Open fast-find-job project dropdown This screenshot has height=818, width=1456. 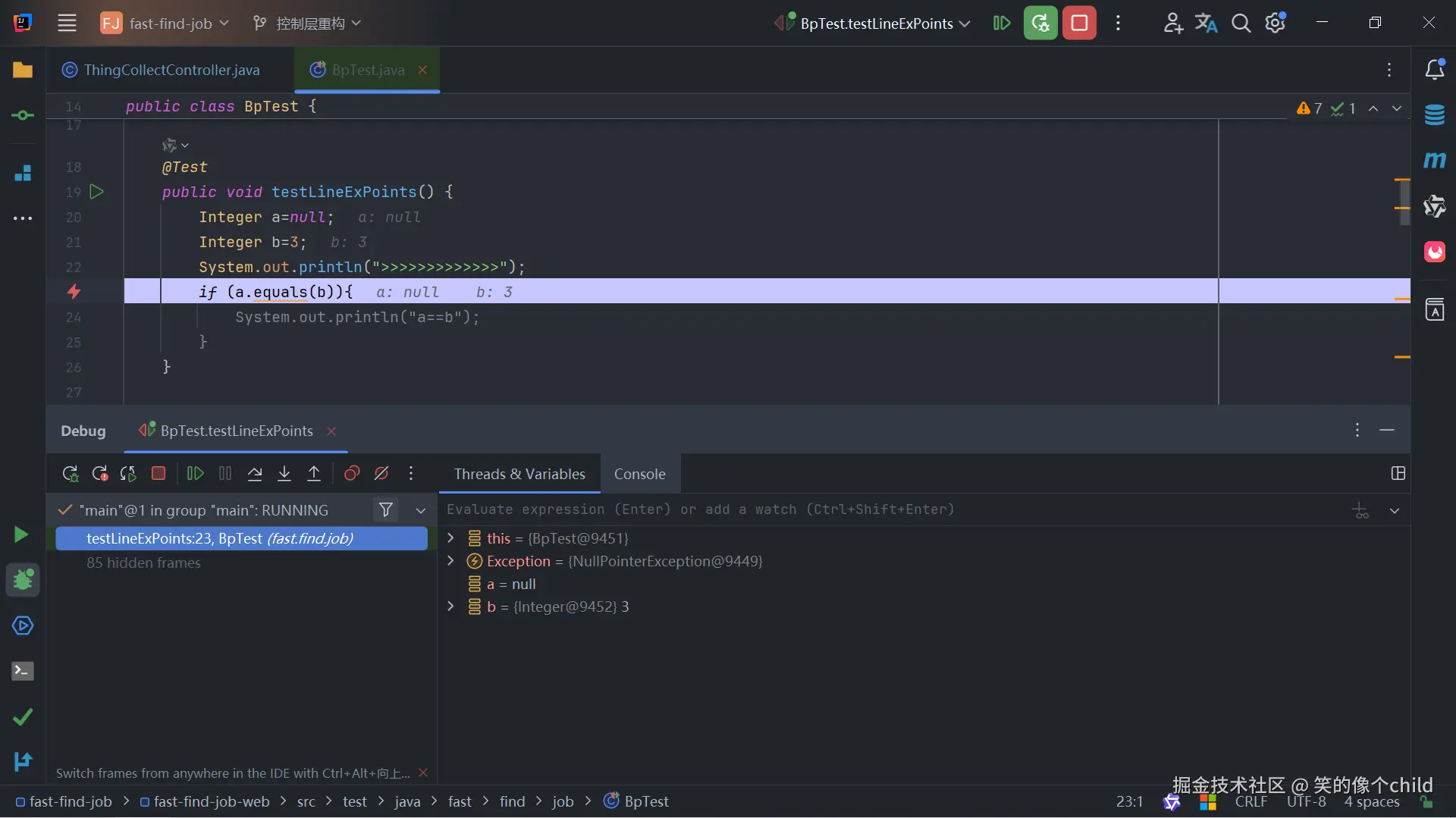tap(165, 24)
